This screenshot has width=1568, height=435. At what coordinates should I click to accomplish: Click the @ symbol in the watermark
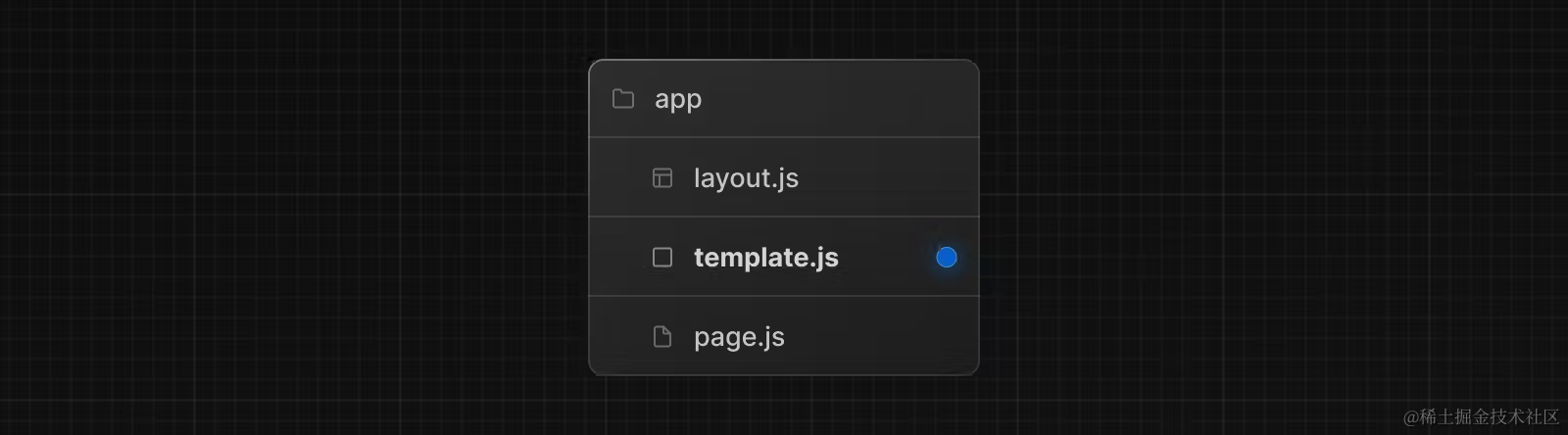coord(1411,418)
